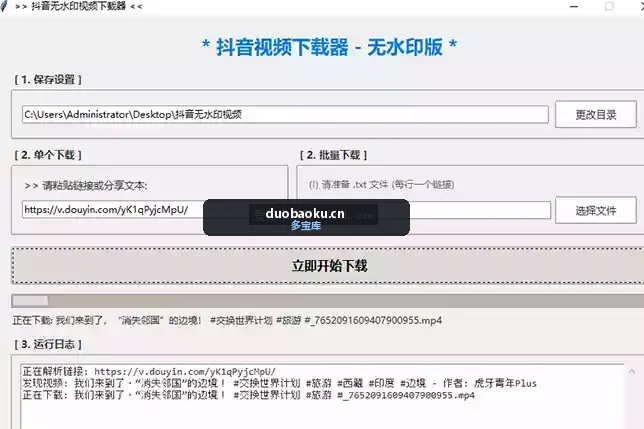644x429 pixels.
Task: Click the download progress bar
Action: pyautogui.click(x=328, y=301)
